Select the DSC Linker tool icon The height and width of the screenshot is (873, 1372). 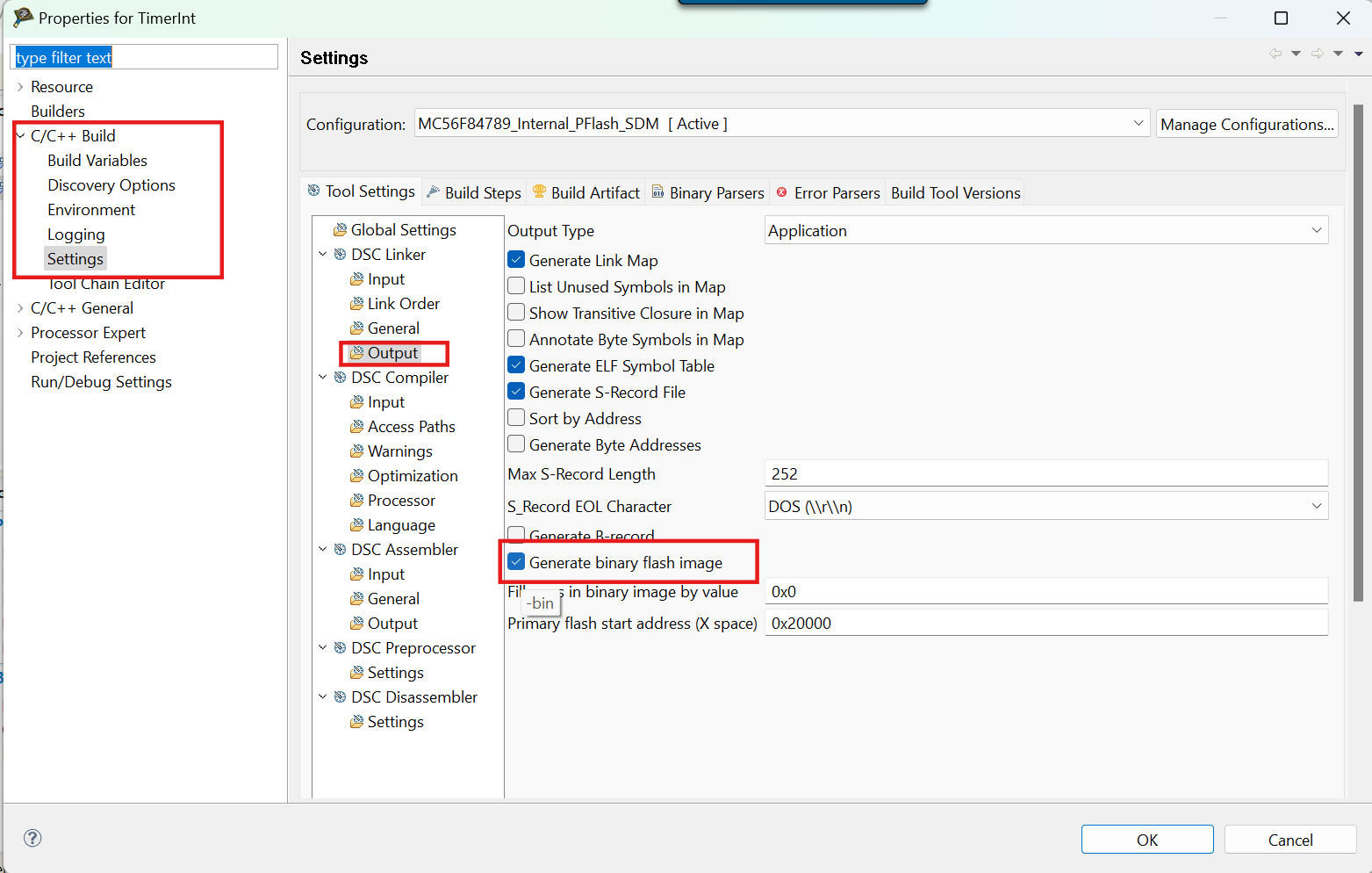340,254
